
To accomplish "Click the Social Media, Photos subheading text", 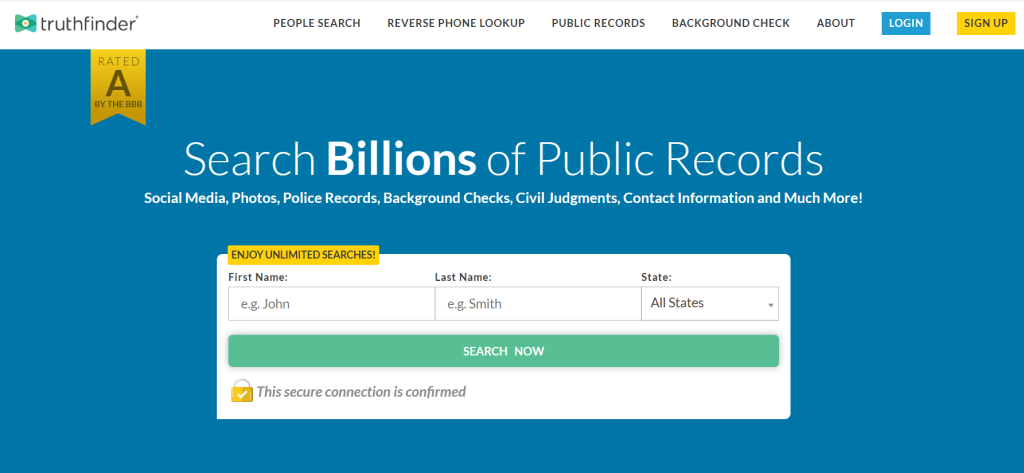I will 503,198.
